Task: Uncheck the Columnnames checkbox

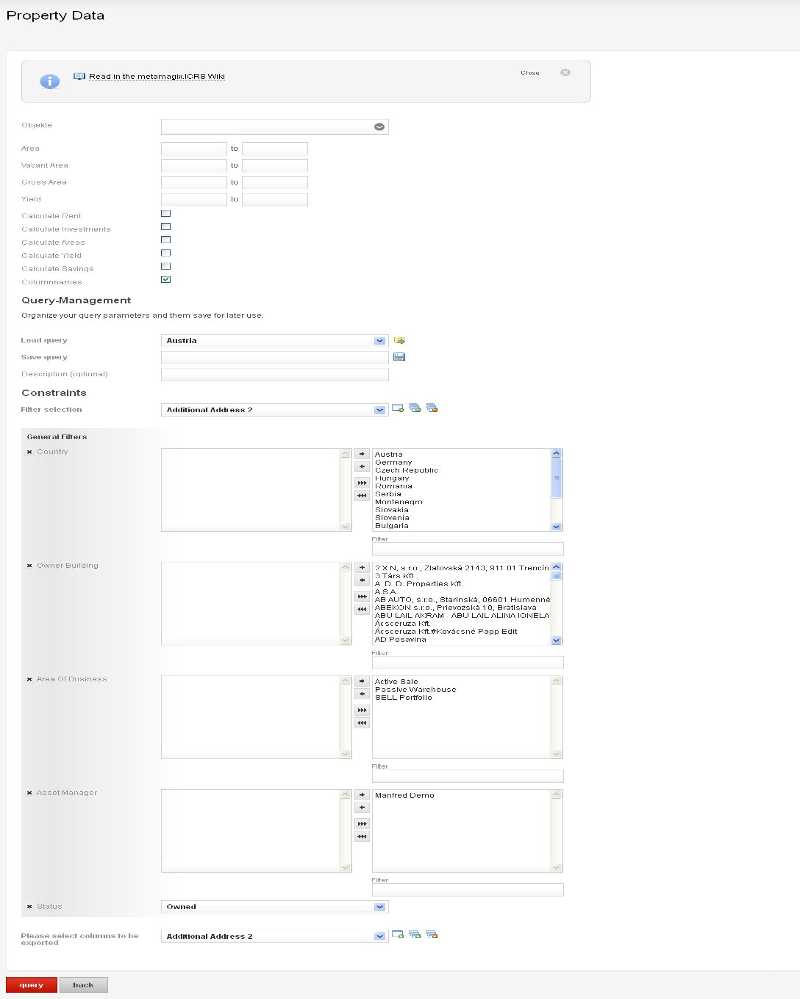Action: click(x=166, y=279)
